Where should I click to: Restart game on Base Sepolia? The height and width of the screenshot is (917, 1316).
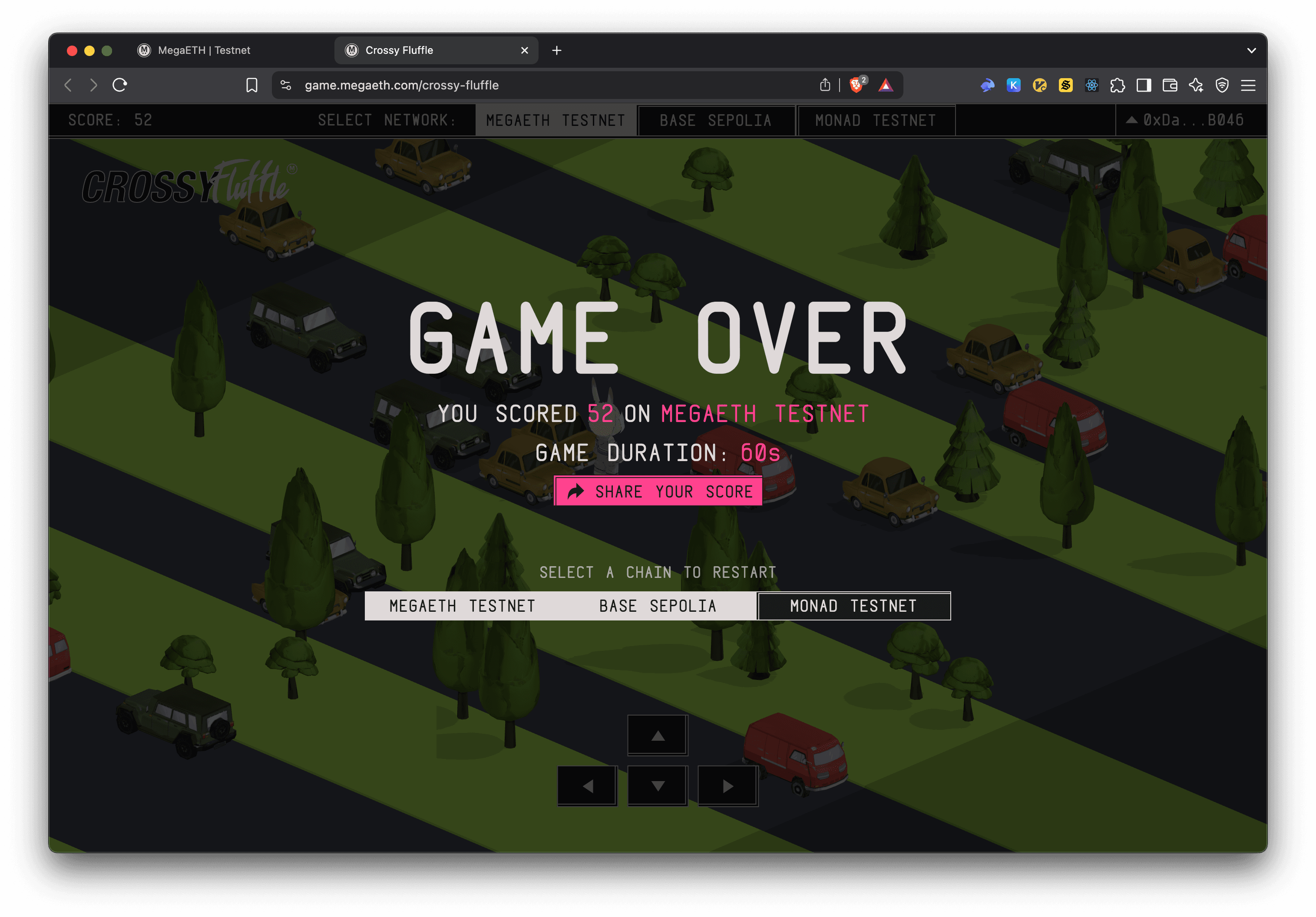point(658,606)
